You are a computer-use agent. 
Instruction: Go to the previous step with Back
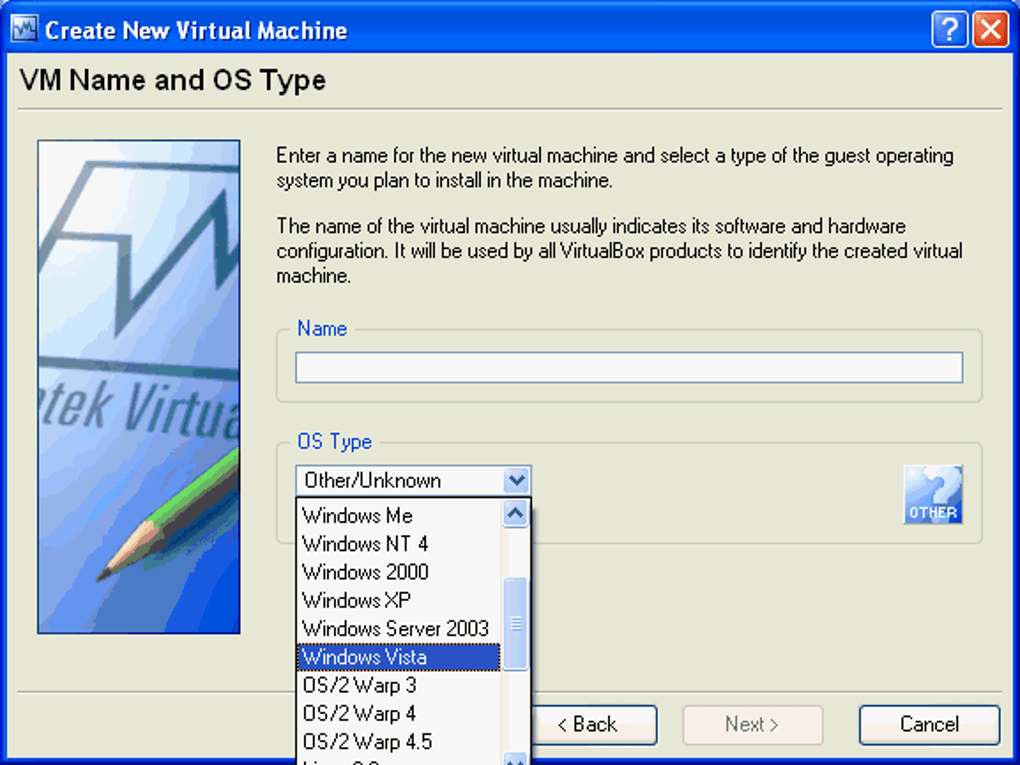[x=594, y=725]
